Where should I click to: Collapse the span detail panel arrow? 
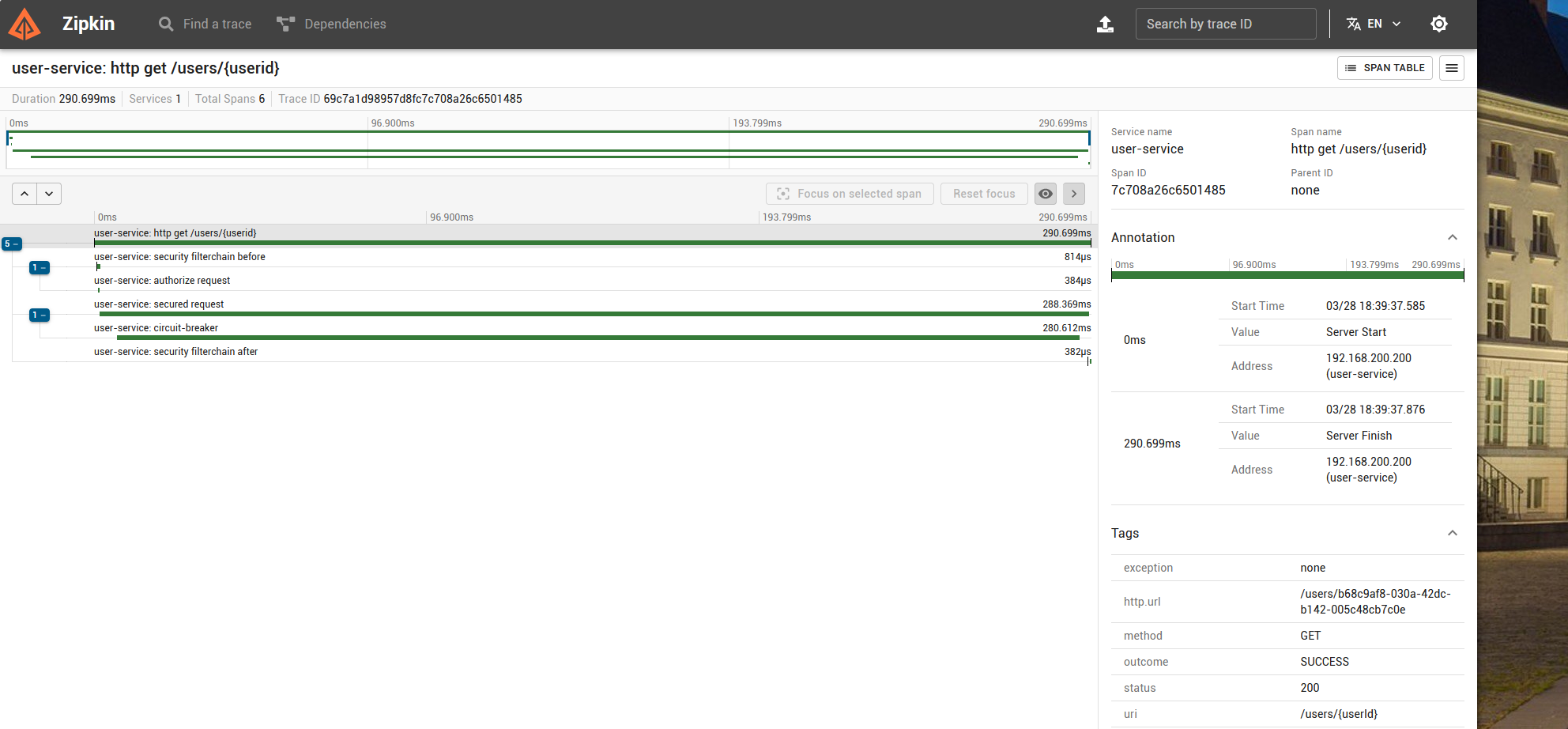(x=1074, y=194)
